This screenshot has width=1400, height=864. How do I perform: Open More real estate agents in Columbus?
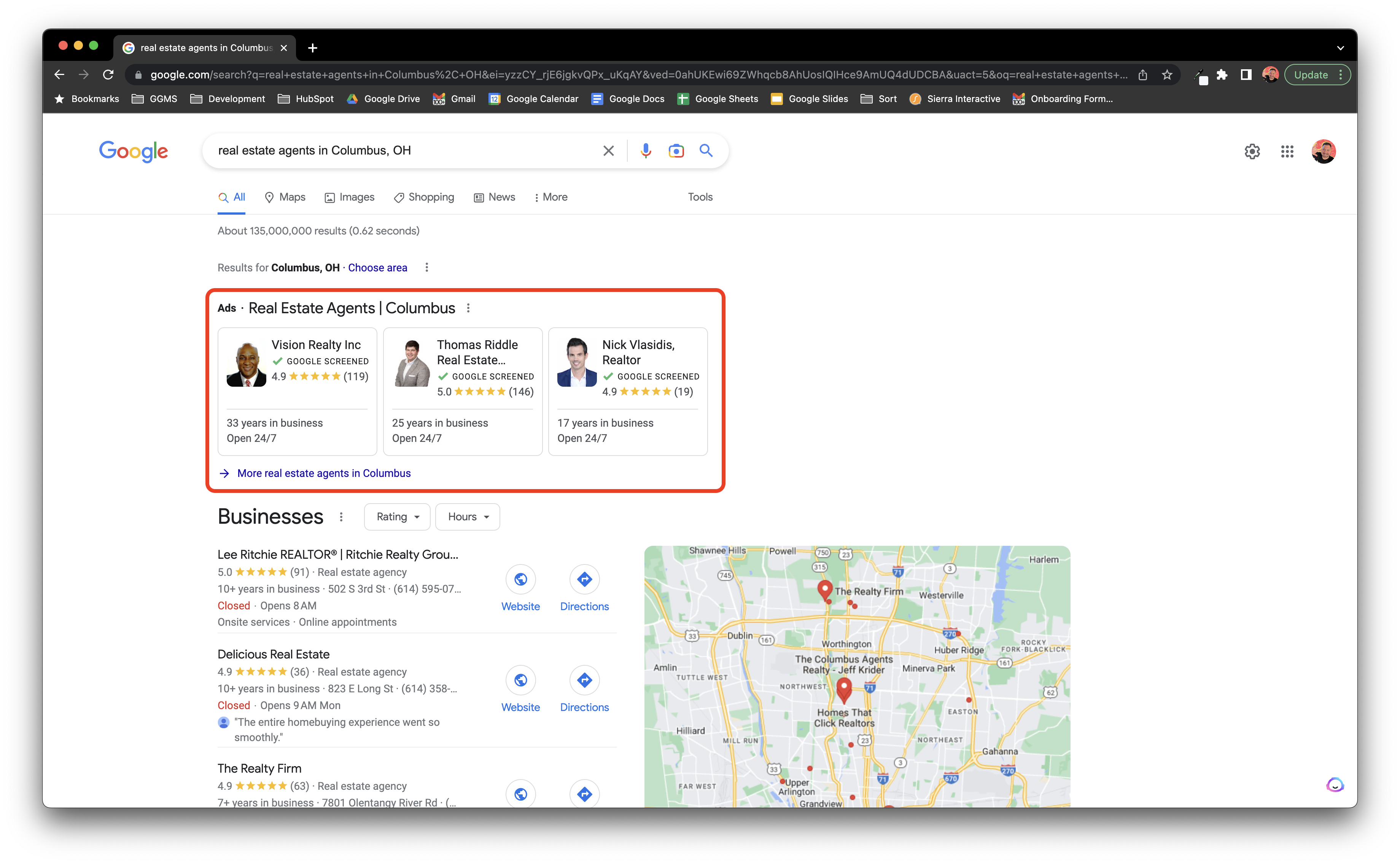pyautogui.click(x=324, y=473)
